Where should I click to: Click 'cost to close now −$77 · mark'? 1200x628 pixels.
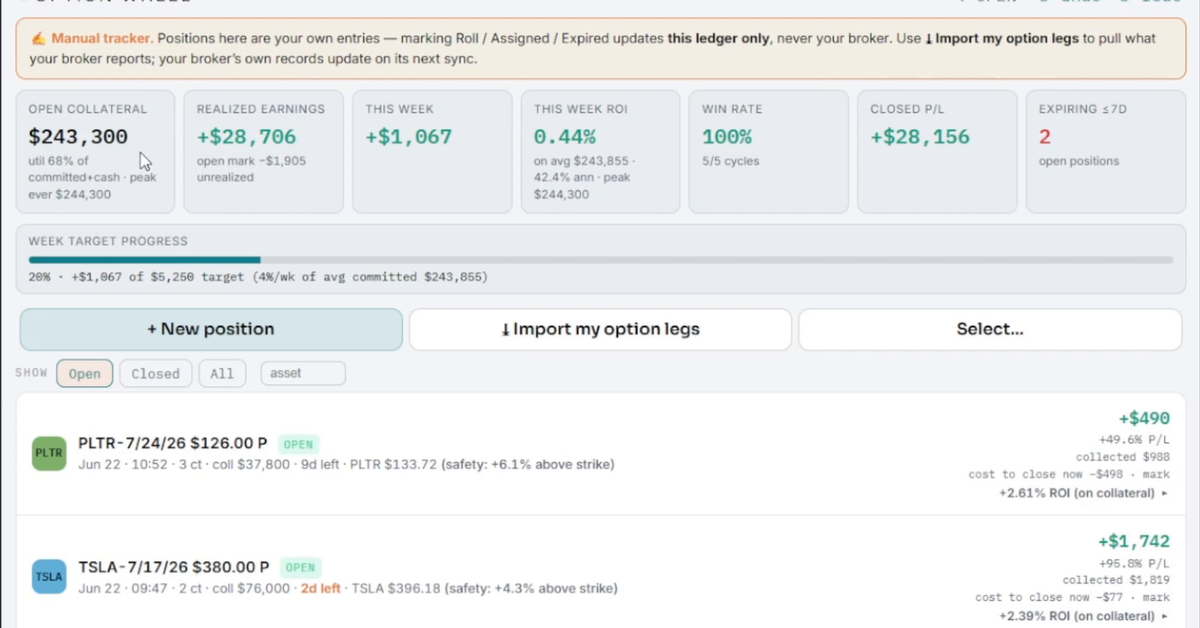pos(1072,597)
